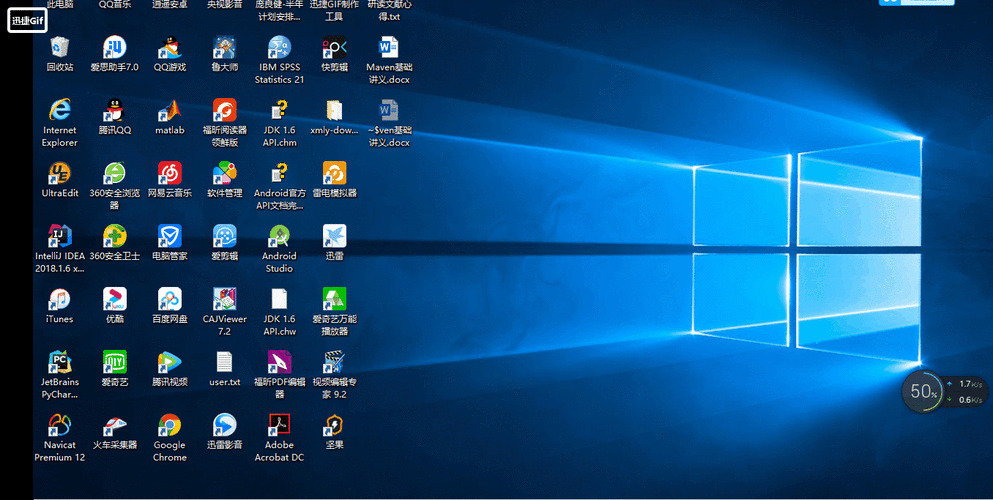Open the 迅雷影音 media player icon
This screenshot has height=500, width=993.
[225, 425]
